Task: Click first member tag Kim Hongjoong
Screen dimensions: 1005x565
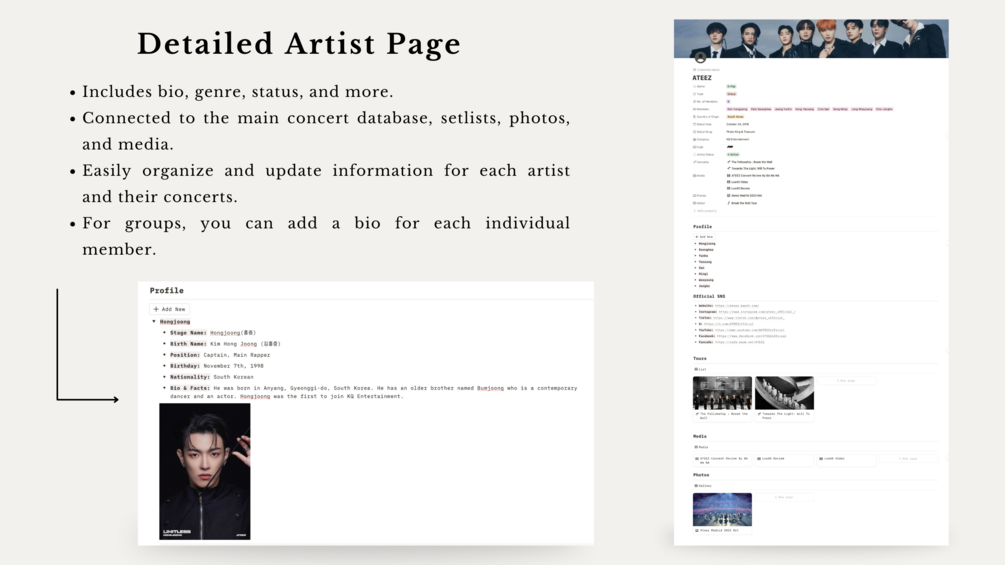Action: tap(737, 109)
